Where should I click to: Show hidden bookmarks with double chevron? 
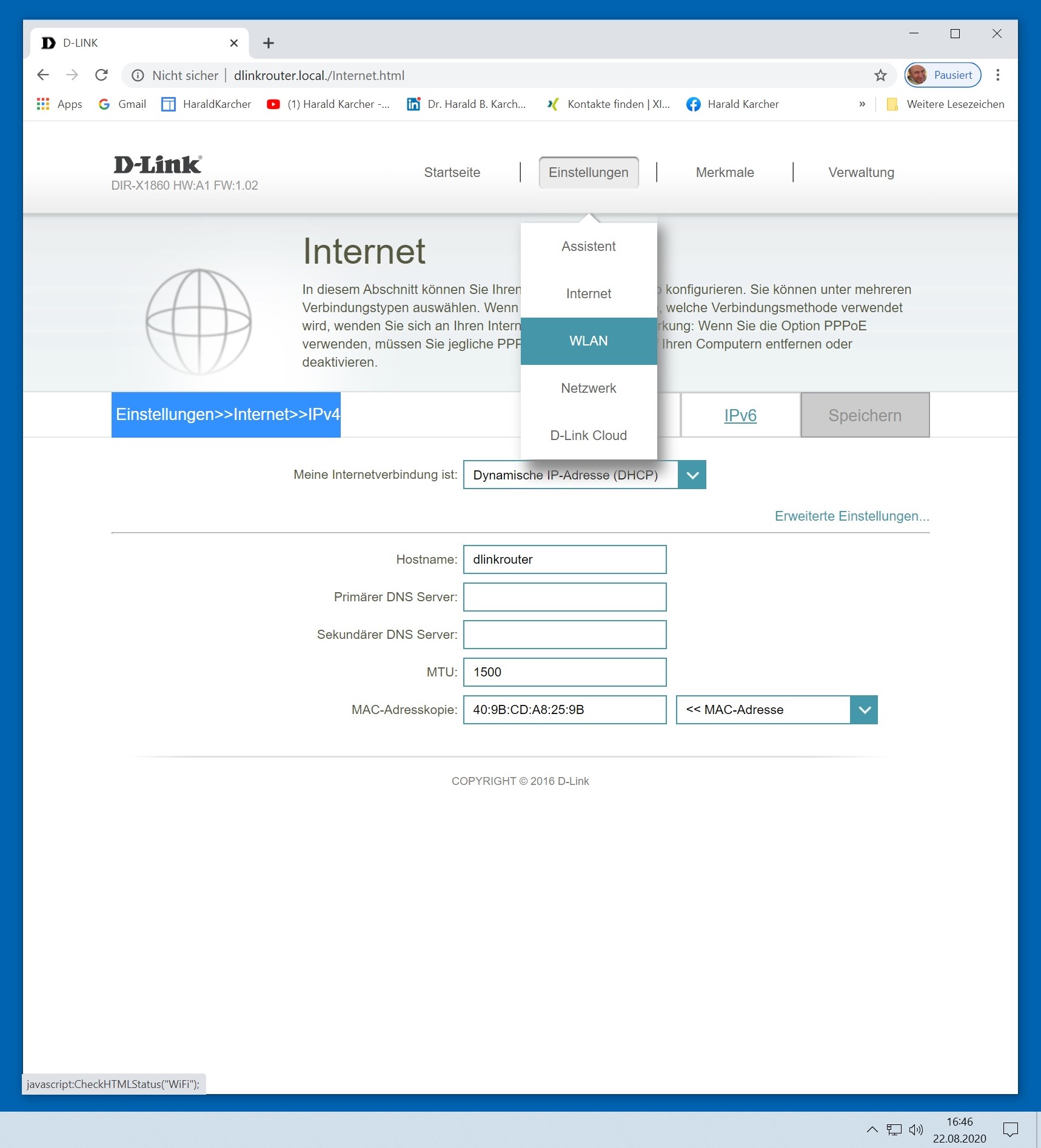click(862, 104)
